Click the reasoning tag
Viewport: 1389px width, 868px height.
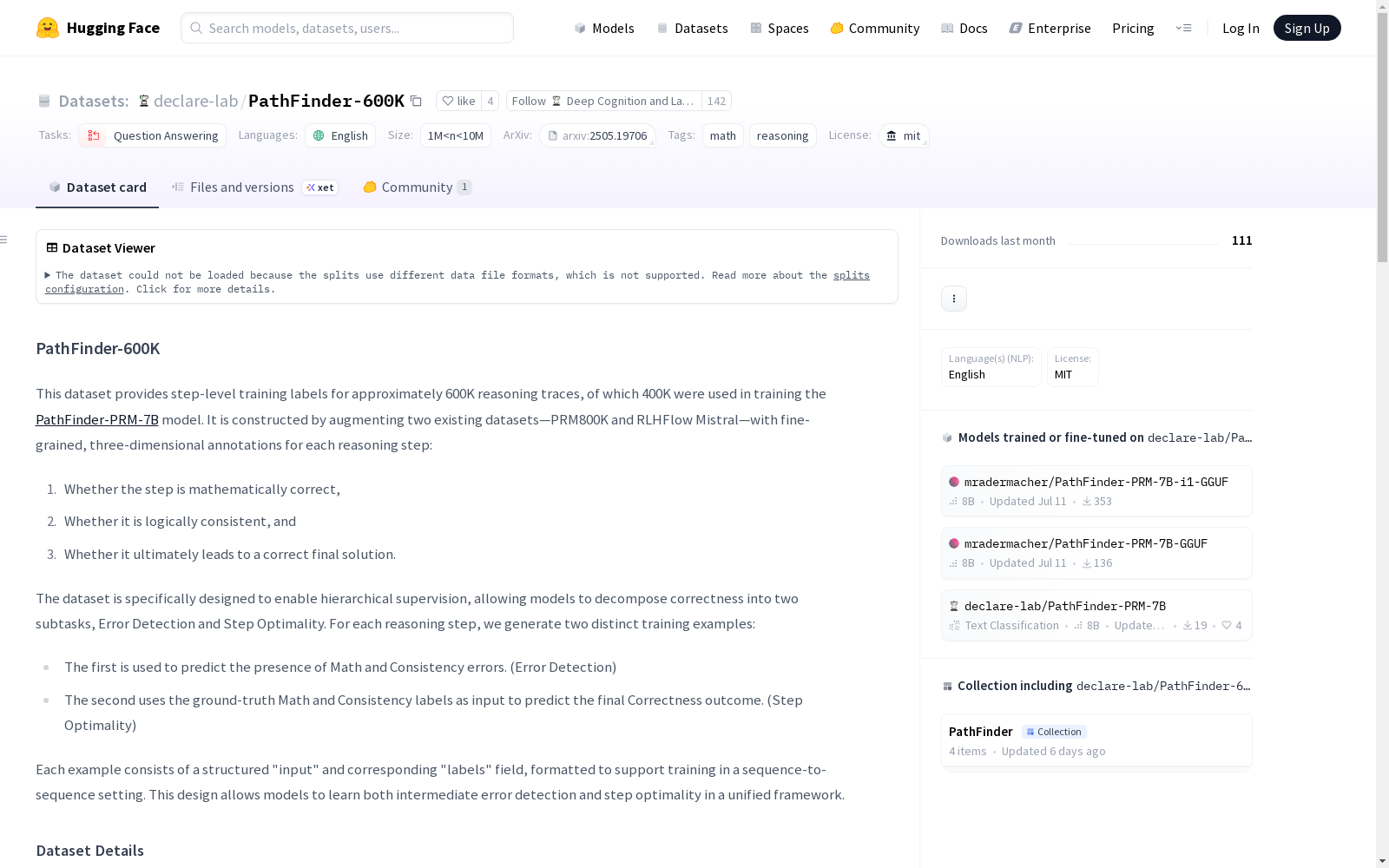pos(782,135)
